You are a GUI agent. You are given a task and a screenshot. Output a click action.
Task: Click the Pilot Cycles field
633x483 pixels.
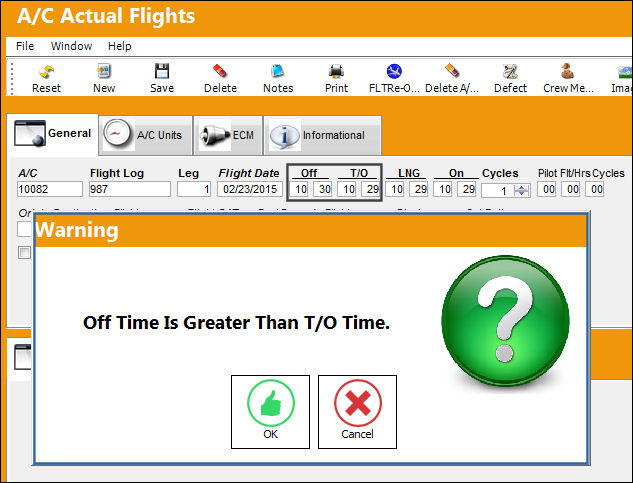tap(596, 189)
